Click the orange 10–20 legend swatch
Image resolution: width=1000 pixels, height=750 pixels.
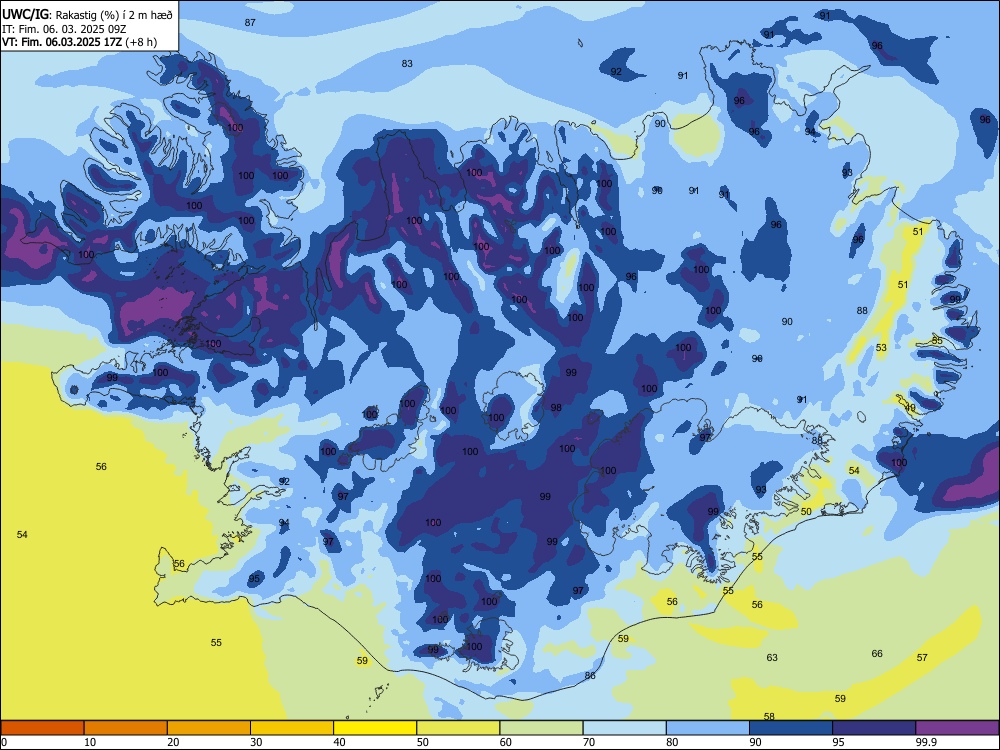(x=126, y=728)
